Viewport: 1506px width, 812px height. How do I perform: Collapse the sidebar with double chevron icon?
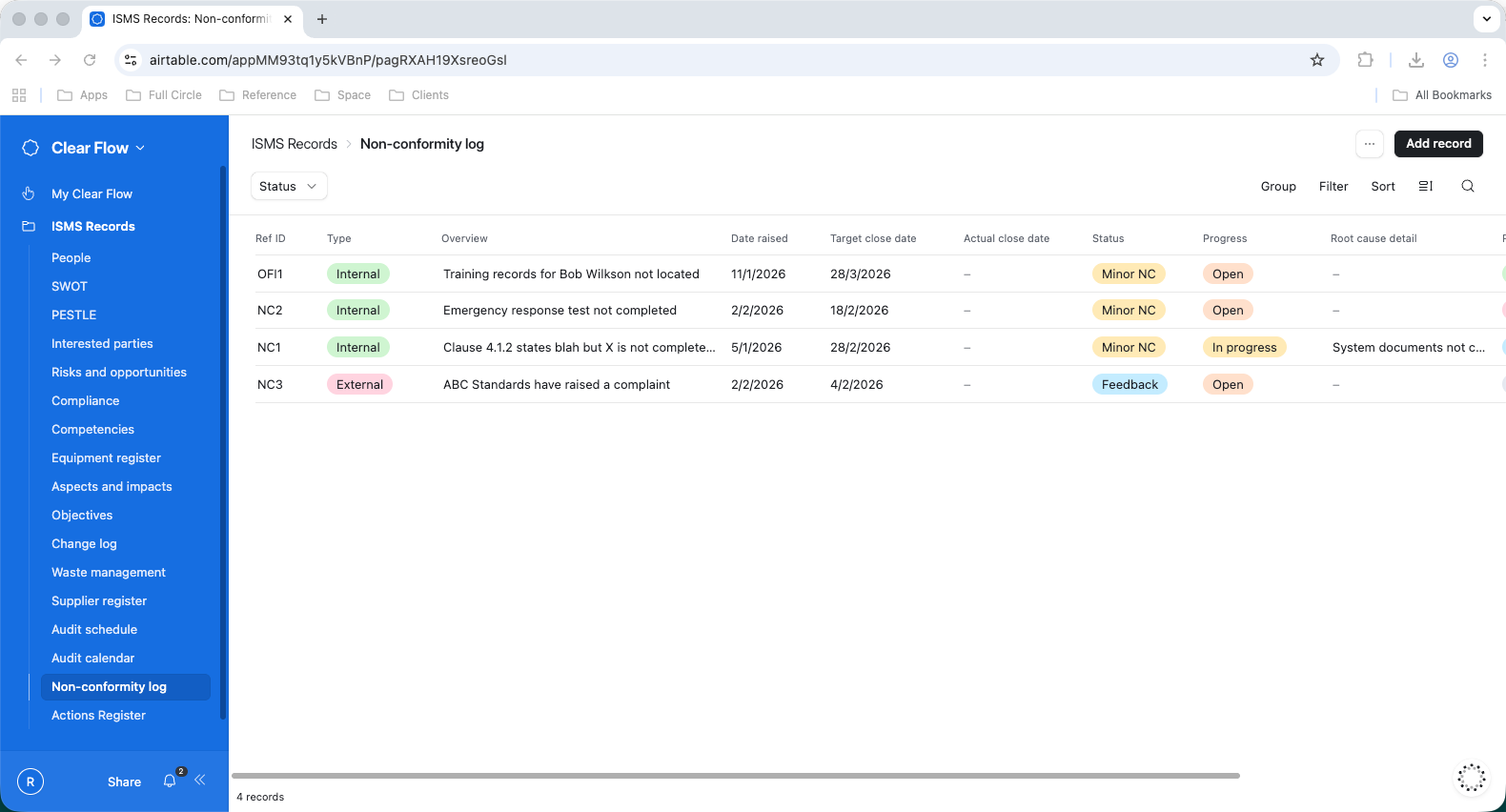(200, 781)
